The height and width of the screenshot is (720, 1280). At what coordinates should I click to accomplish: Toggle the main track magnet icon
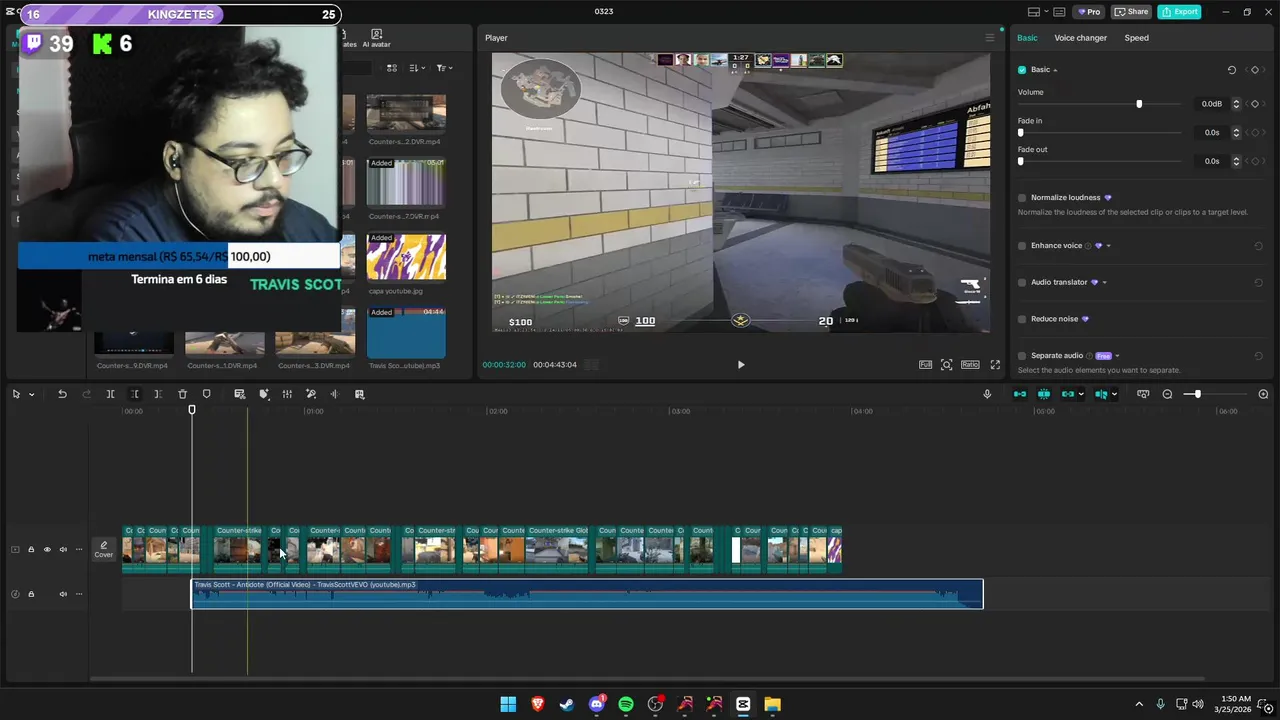[1020, 394]
